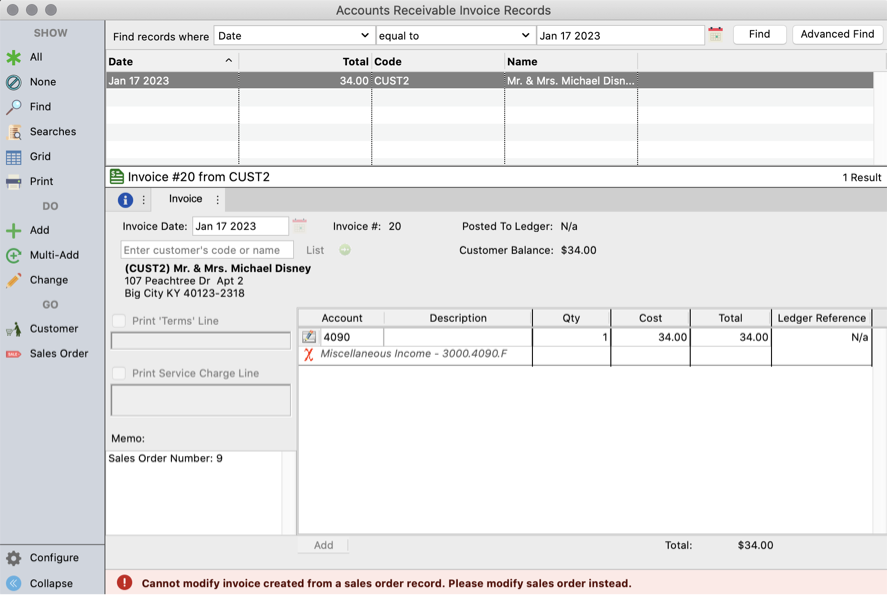The image size is (887, 595).
Task: Open Configure in the sidebar
Action: [x=14, y=558]
